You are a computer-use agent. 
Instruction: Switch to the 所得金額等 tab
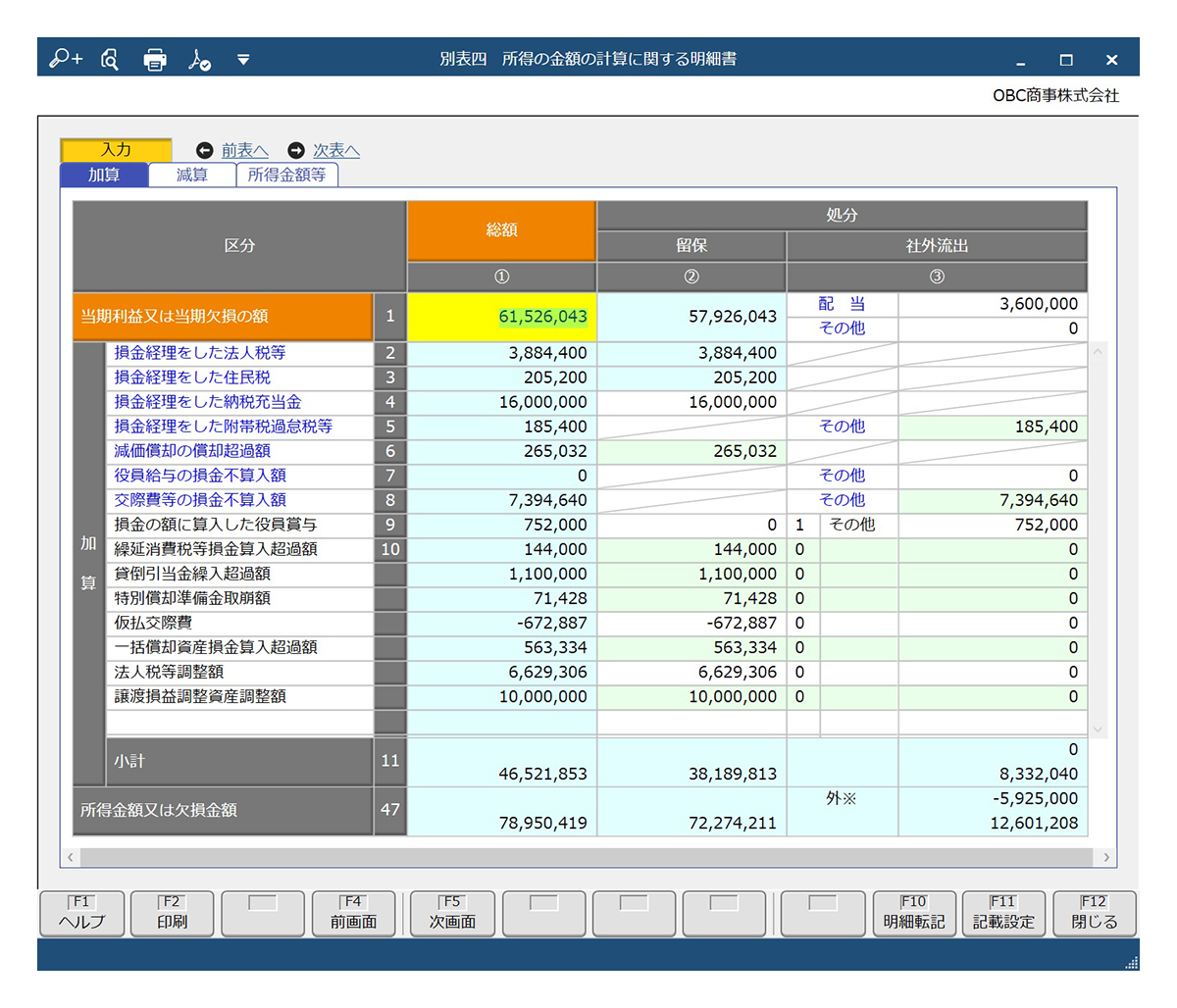click(287, 175)
